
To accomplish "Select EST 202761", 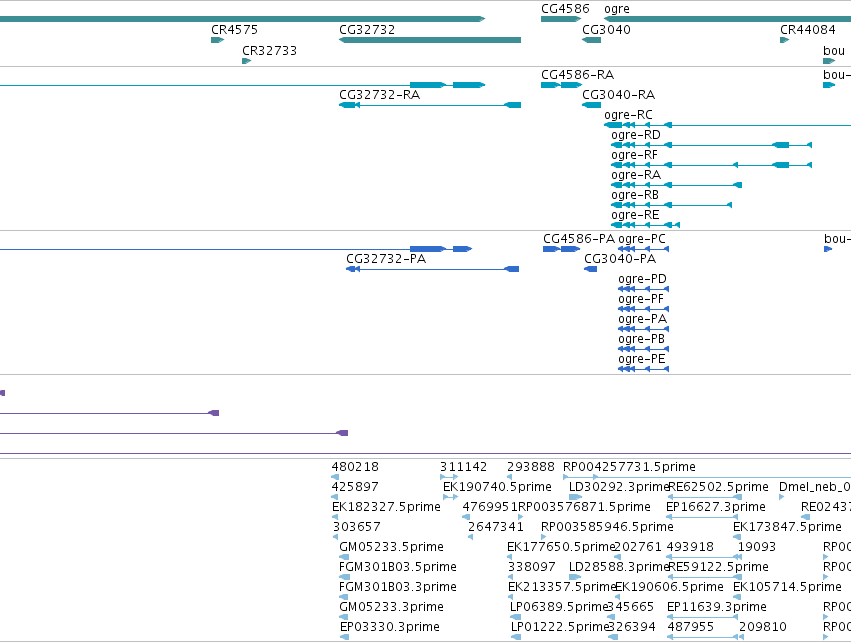I will pos(638,547).
